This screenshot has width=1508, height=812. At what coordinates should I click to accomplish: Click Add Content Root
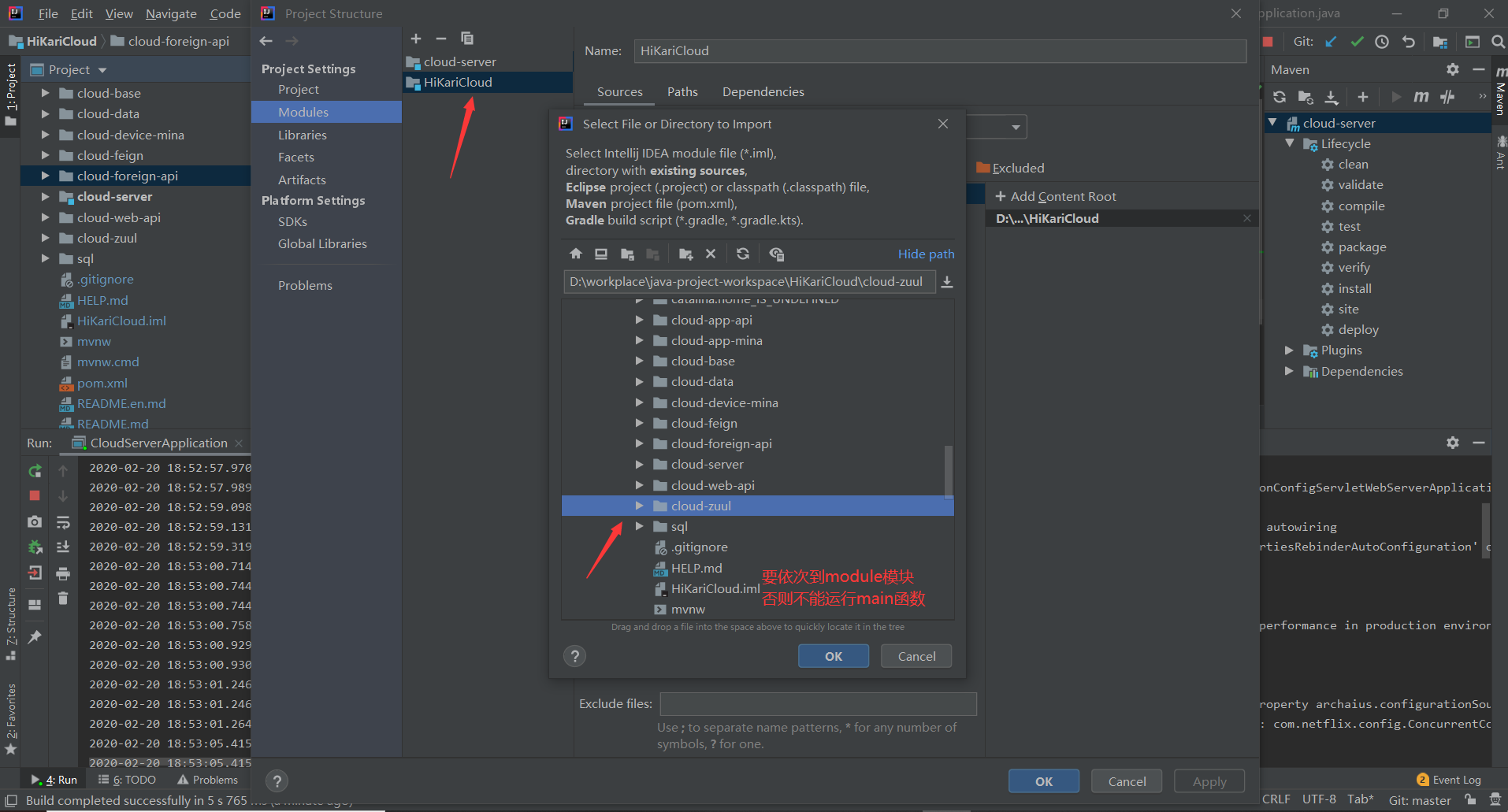click(x=1056, y=196)
